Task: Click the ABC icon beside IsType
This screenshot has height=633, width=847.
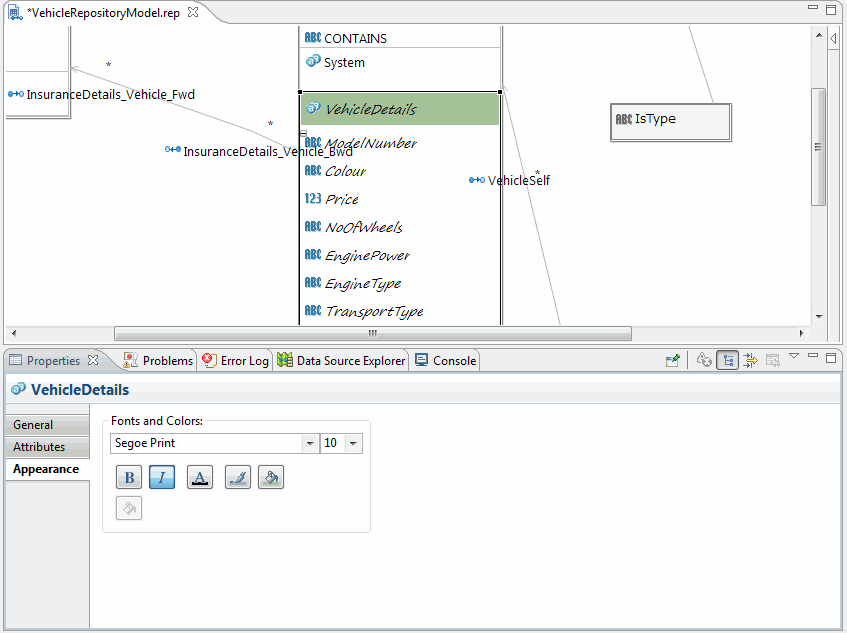Action: click(x=624, y=119)
